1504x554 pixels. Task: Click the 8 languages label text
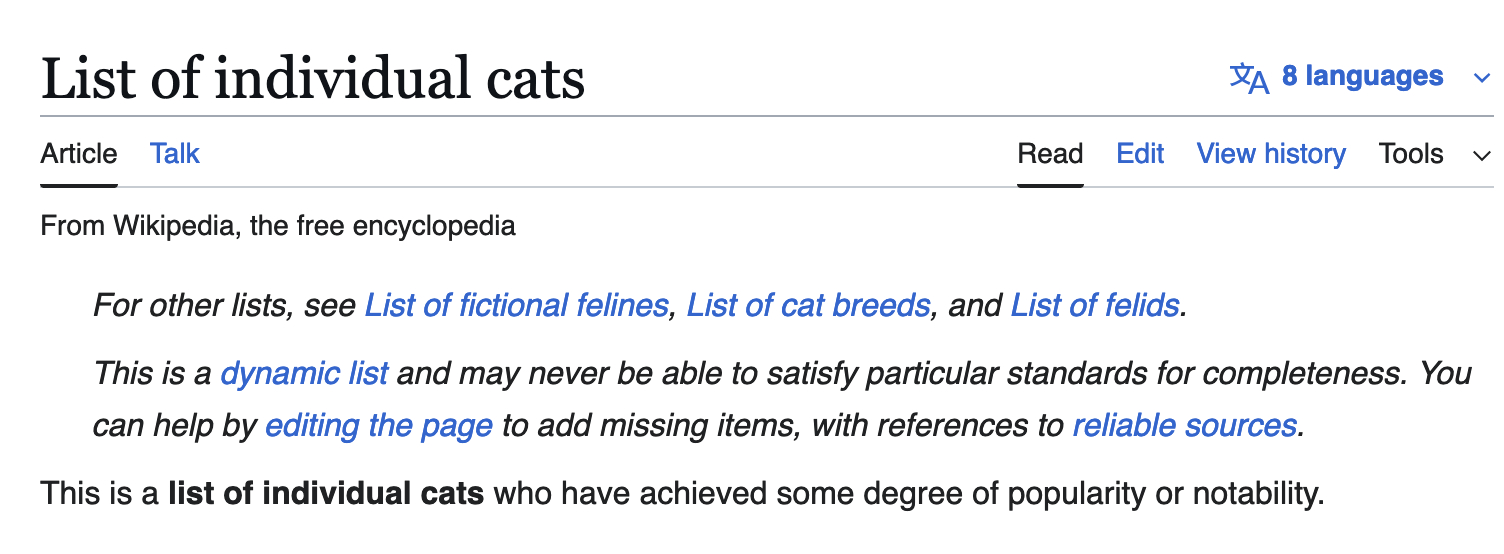[1363, 77]
